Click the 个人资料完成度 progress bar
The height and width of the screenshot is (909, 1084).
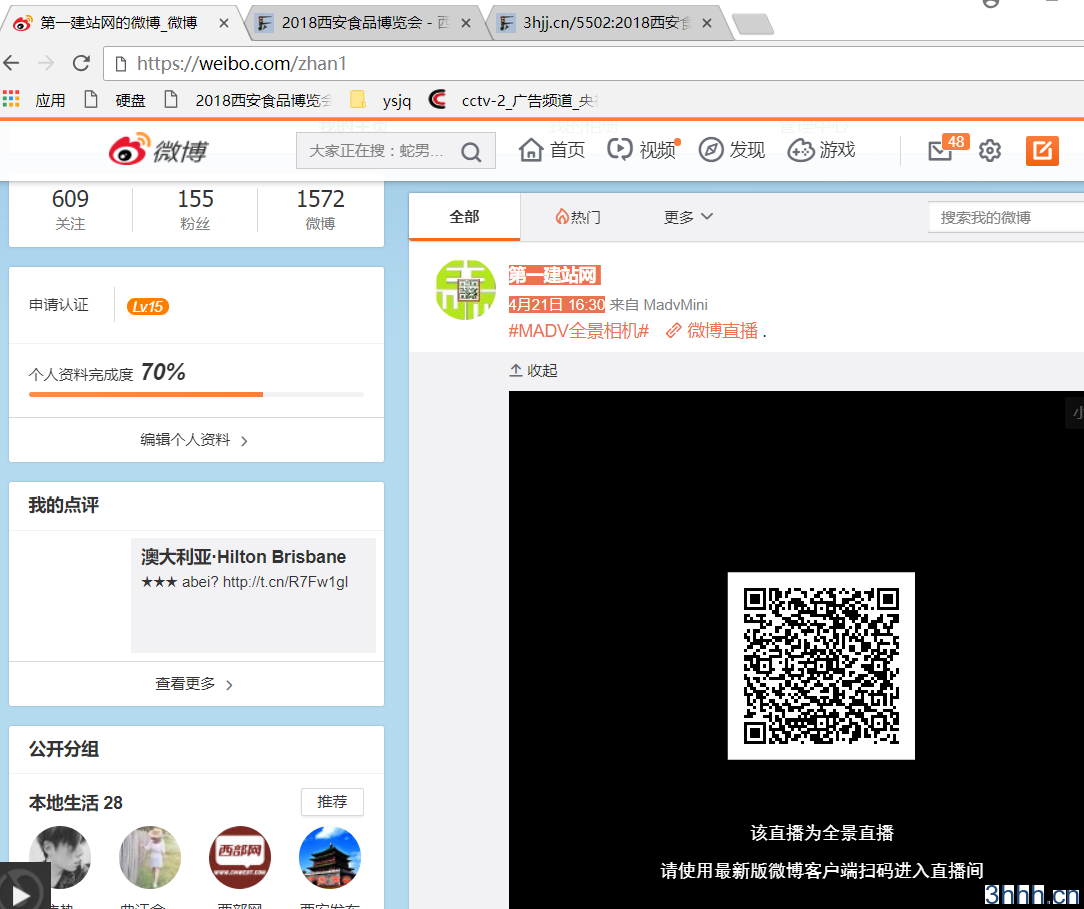pyautogui.click(x=196, y=394)
